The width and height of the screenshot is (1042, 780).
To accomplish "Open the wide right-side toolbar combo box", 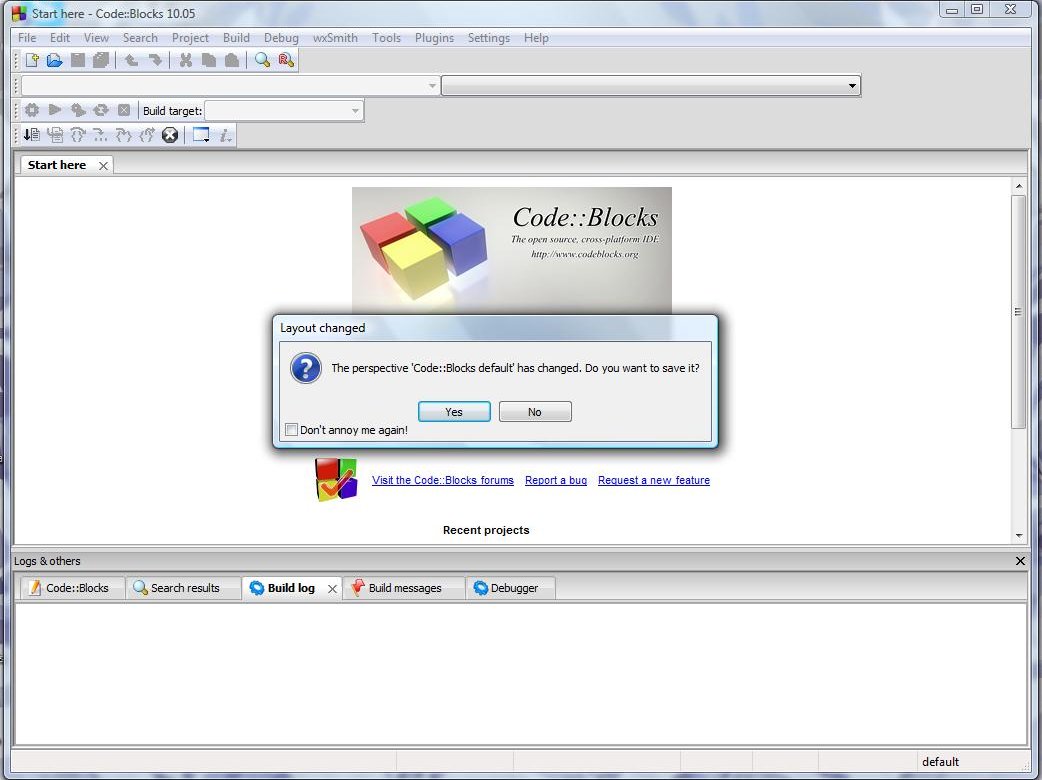I will point(852,86).
